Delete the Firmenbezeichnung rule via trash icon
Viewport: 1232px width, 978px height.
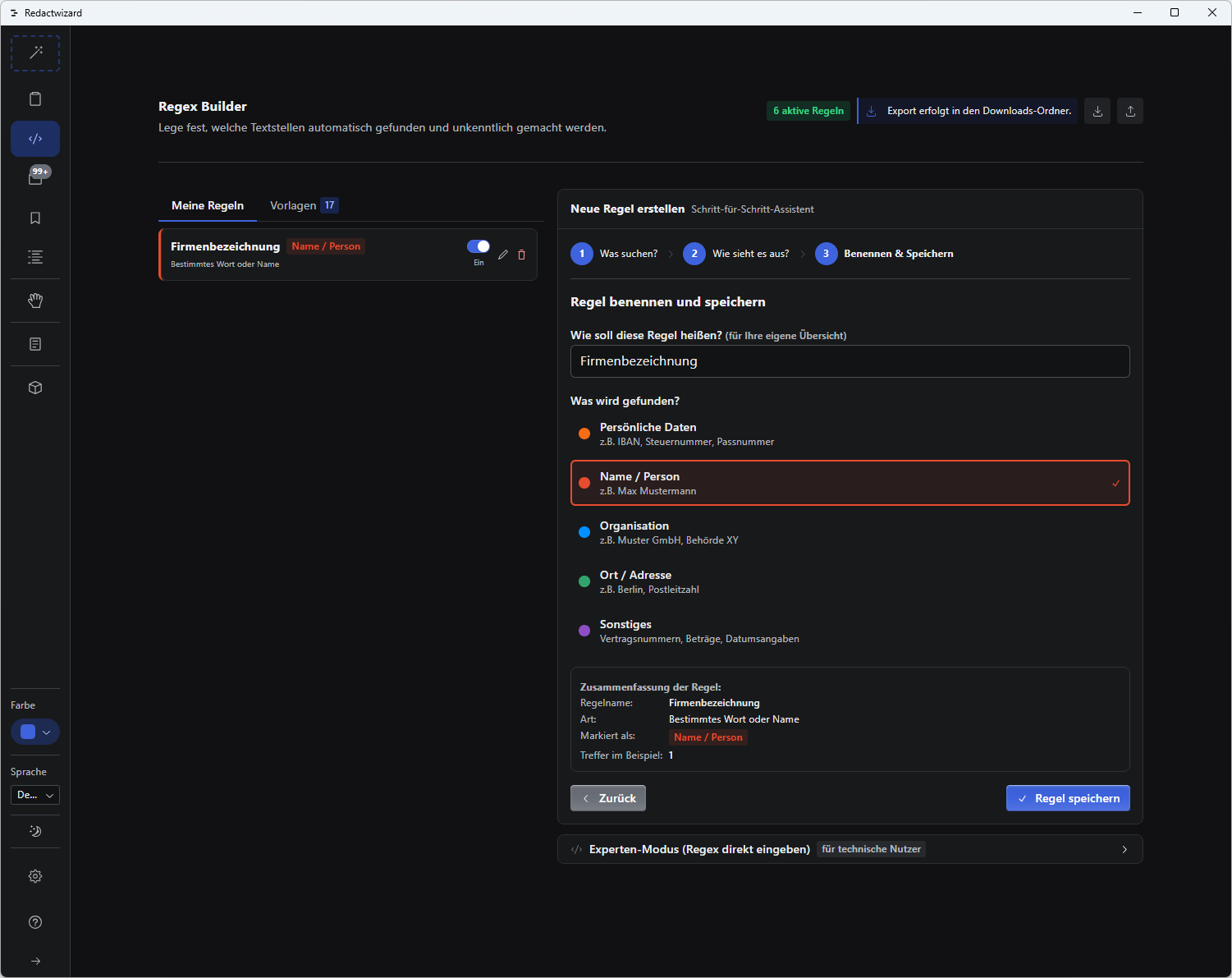(521, 255)
